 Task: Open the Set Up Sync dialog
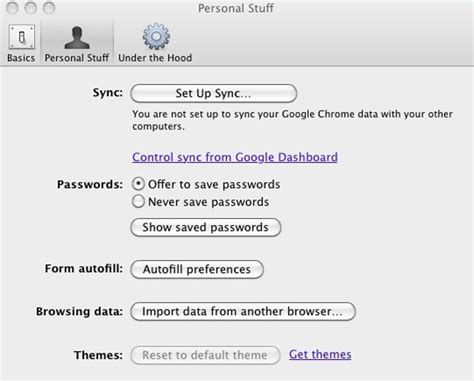[x=213, y=93]
